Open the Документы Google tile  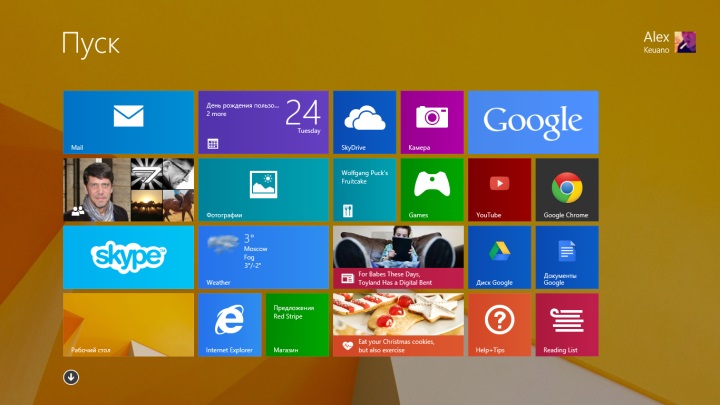pos(567,257)
